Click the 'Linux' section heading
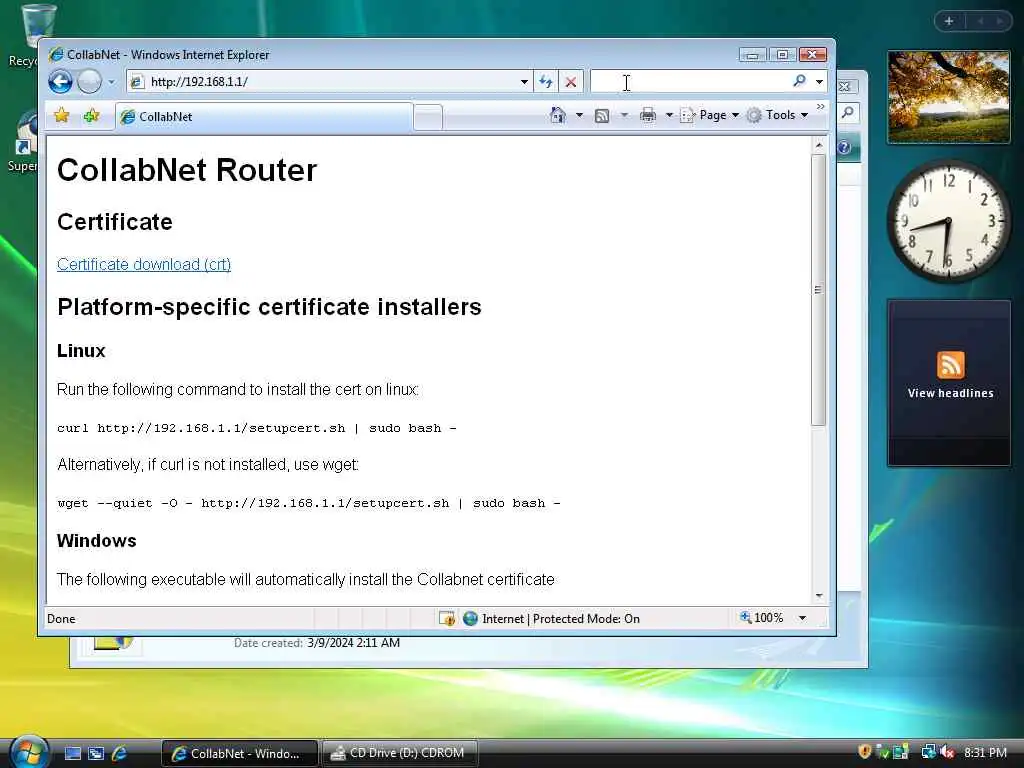Screen dimensions: 1024x768 click(81, 351)
